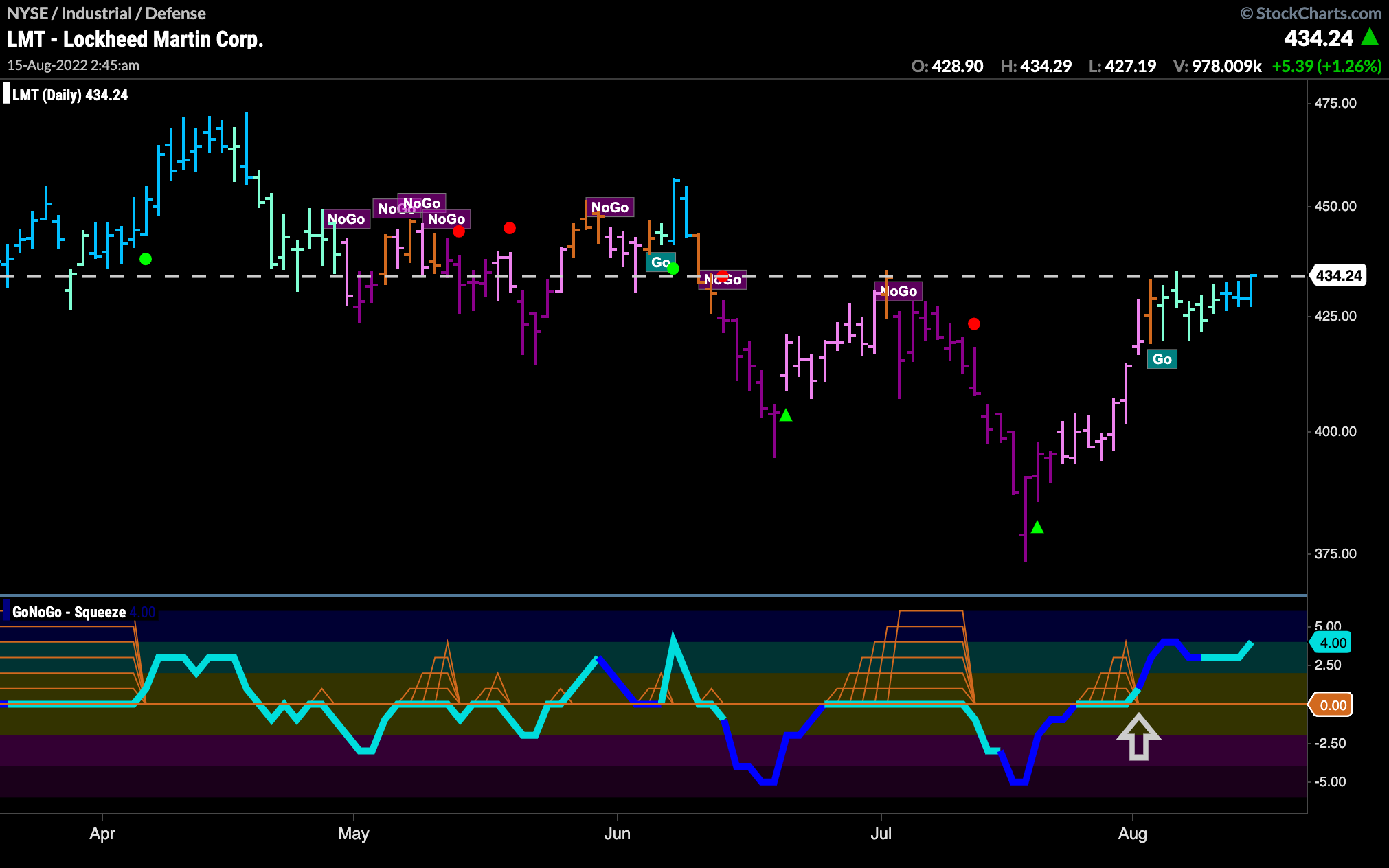Click the Jul label on the time axis
The image size is (1389, 868).
(881, 834)
